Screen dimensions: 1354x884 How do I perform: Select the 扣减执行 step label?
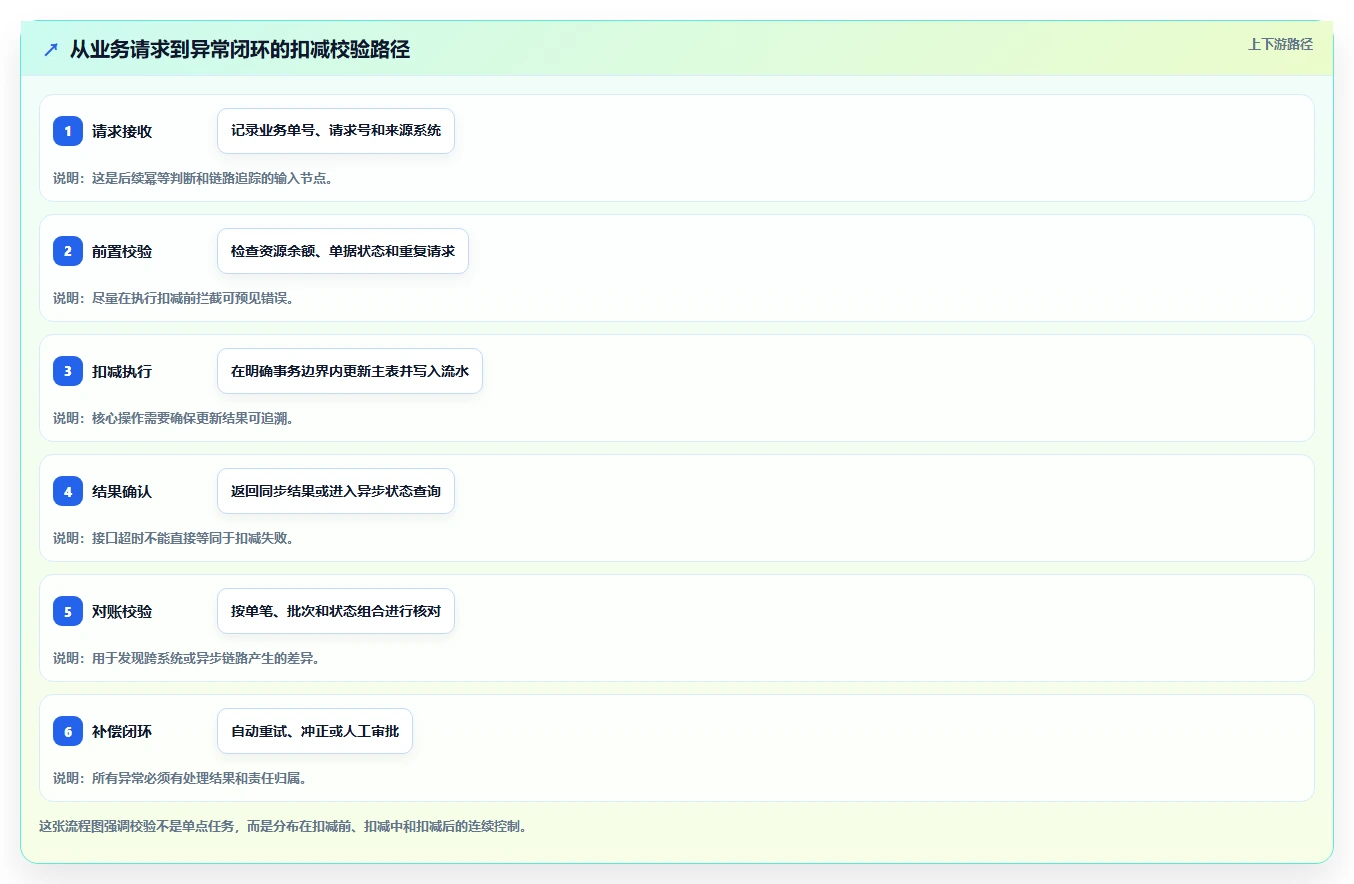click(122, 371)
